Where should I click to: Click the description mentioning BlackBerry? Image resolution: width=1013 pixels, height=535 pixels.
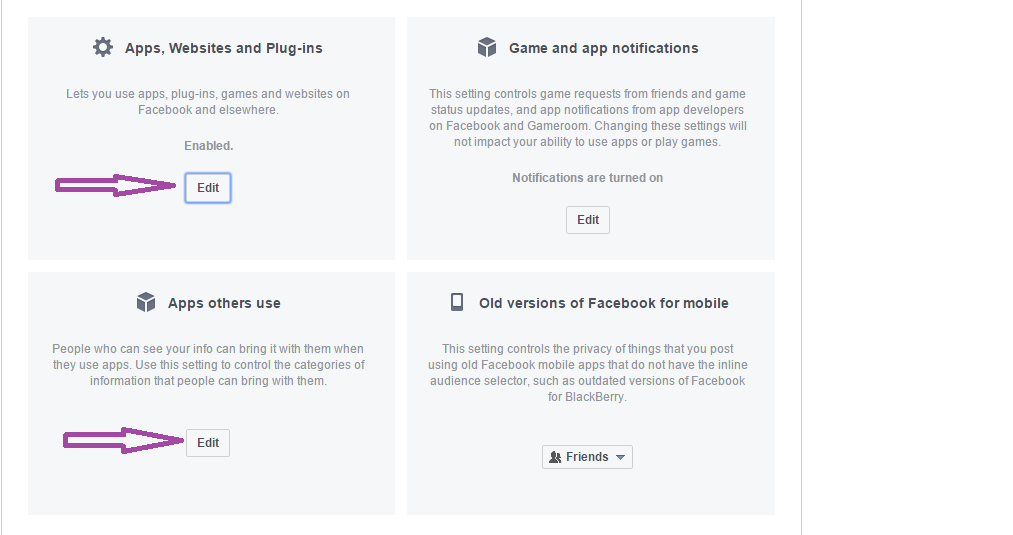click(588, 373)
